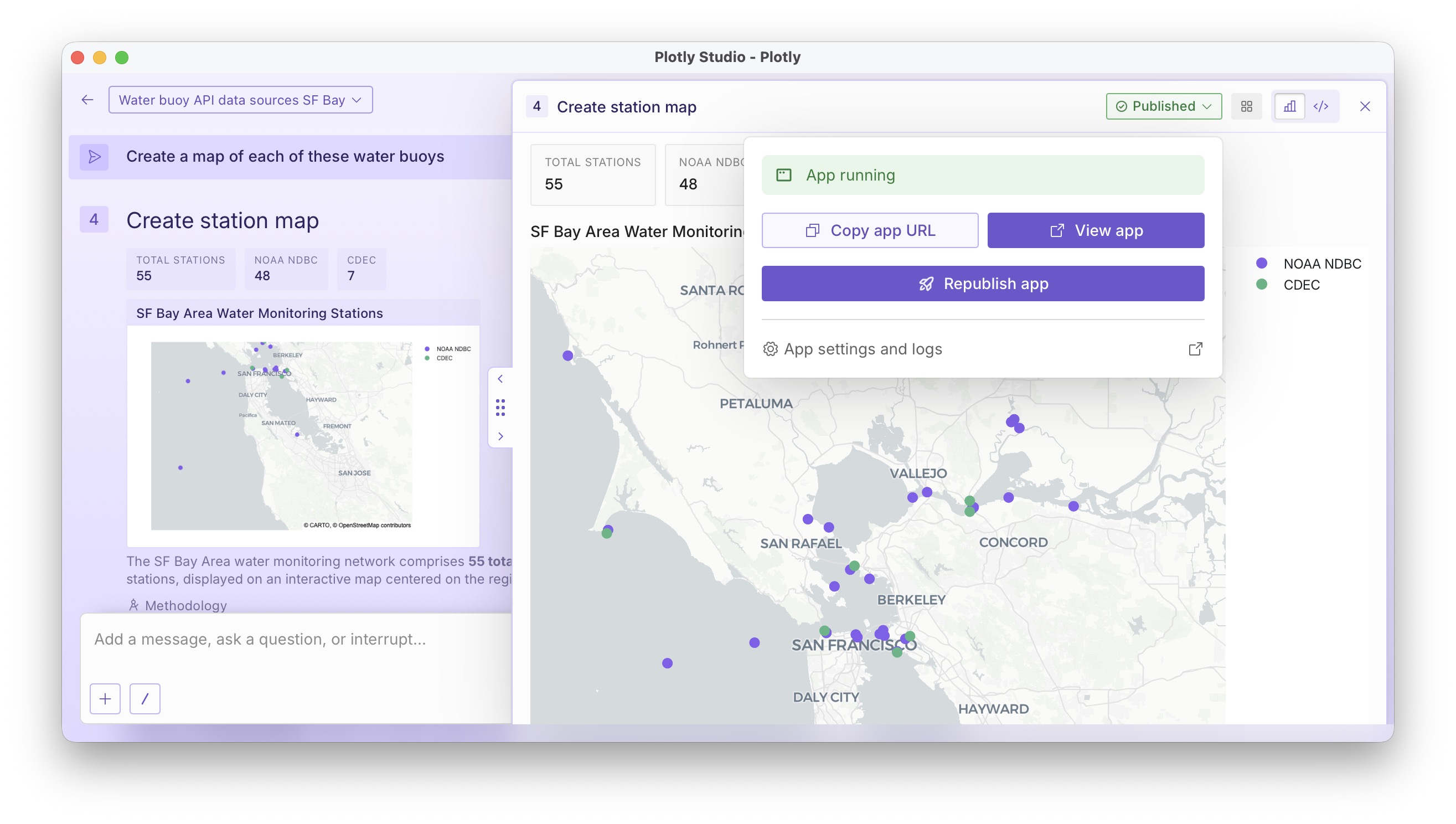This screenshot has width=1456, height=824.
Task: Click the App running status banner
Action: 983,176
